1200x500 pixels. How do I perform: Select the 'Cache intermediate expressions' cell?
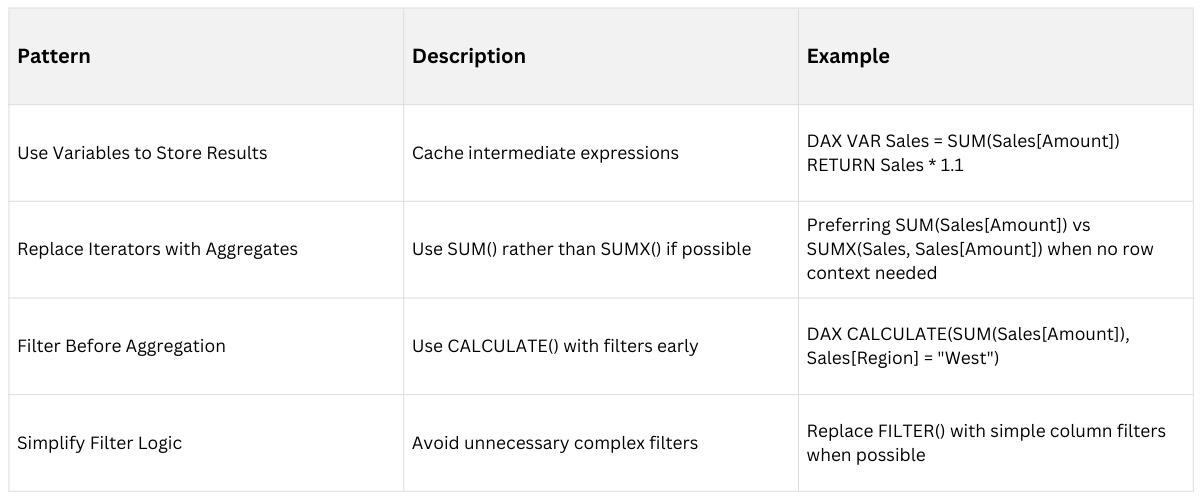545,153
